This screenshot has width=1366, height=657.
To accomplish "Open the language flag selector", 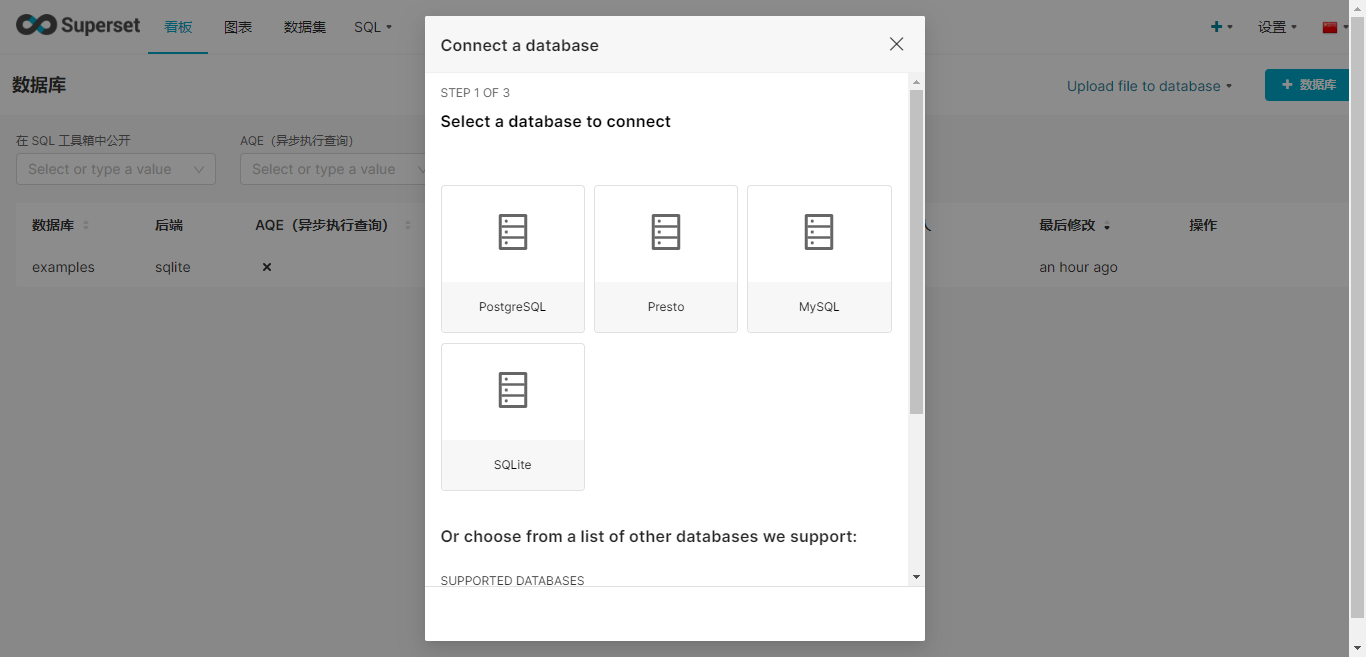I will 1334,27.
